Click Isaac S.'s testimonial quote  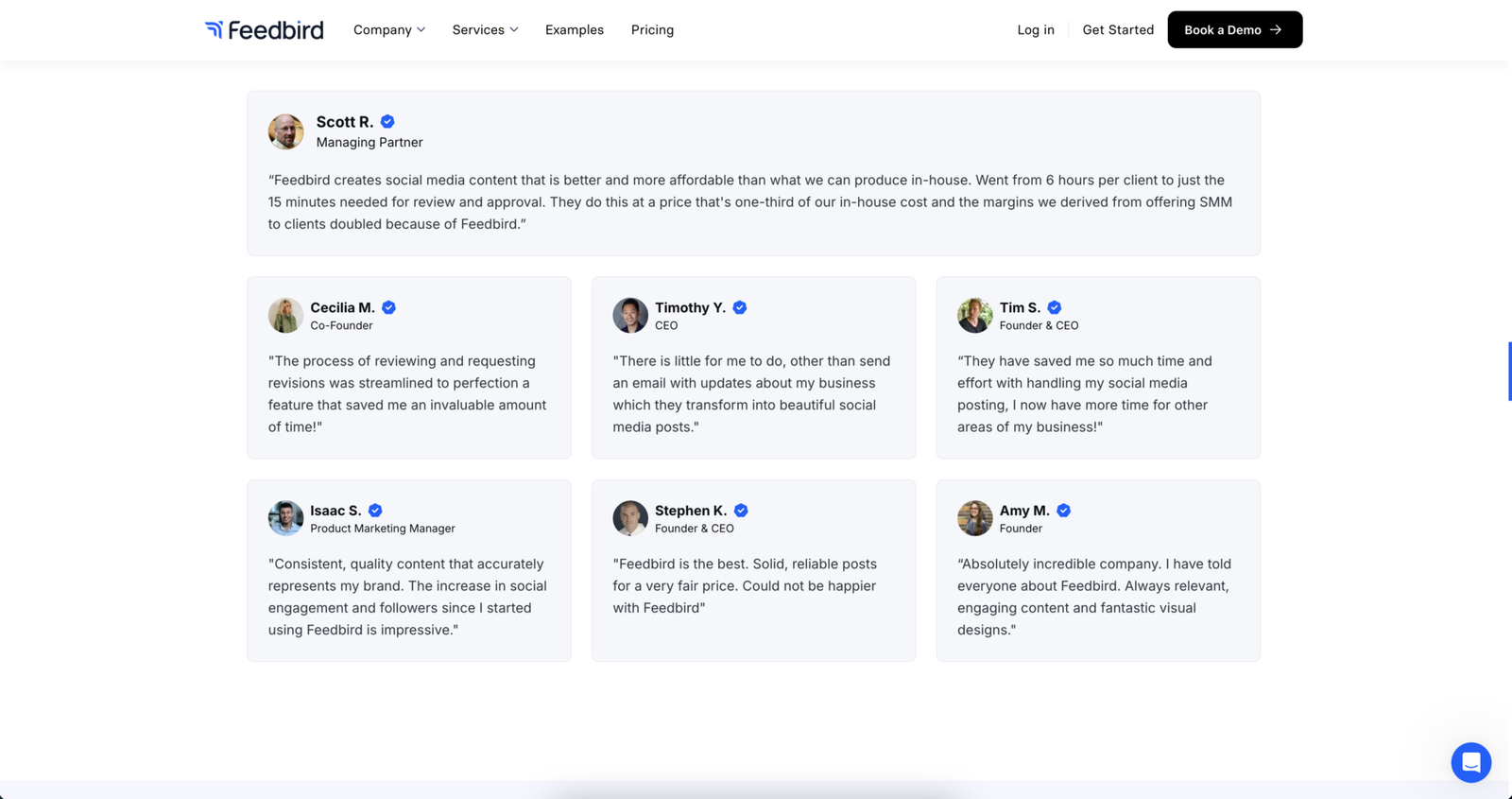(x=407, y=597)
